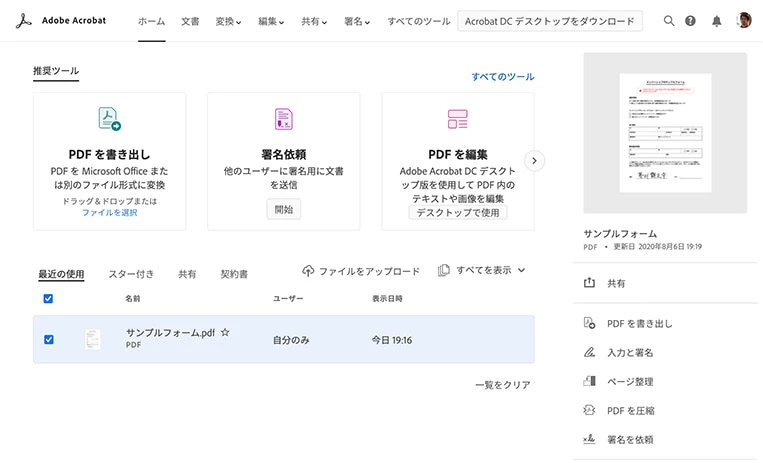Click the PDF を書き出し card icon
The height and width of the screenshot is (463, 763).
click(x=109, y=119)
